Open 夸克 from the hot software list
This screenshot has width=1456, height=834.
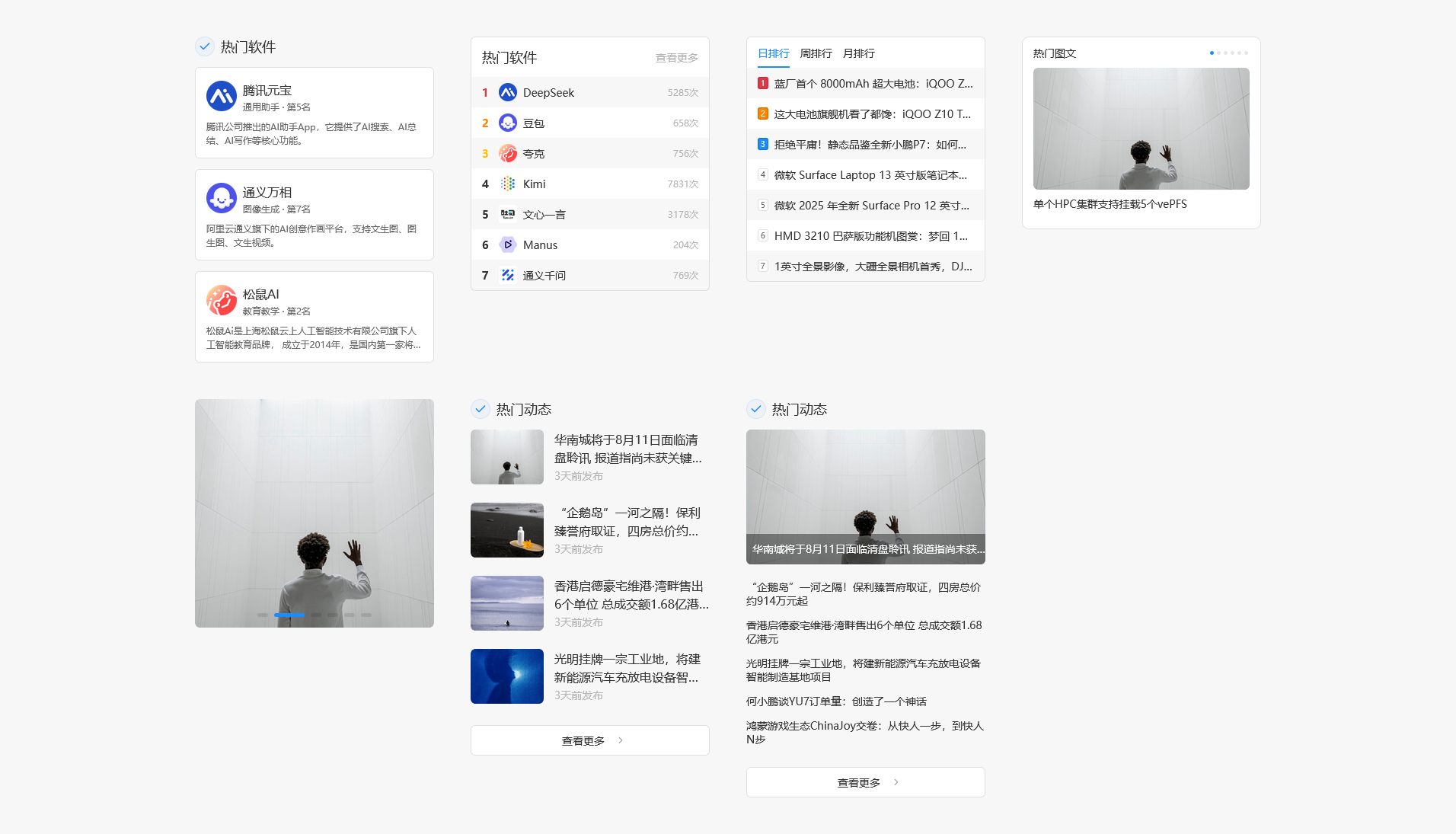[x=507, y=153]
